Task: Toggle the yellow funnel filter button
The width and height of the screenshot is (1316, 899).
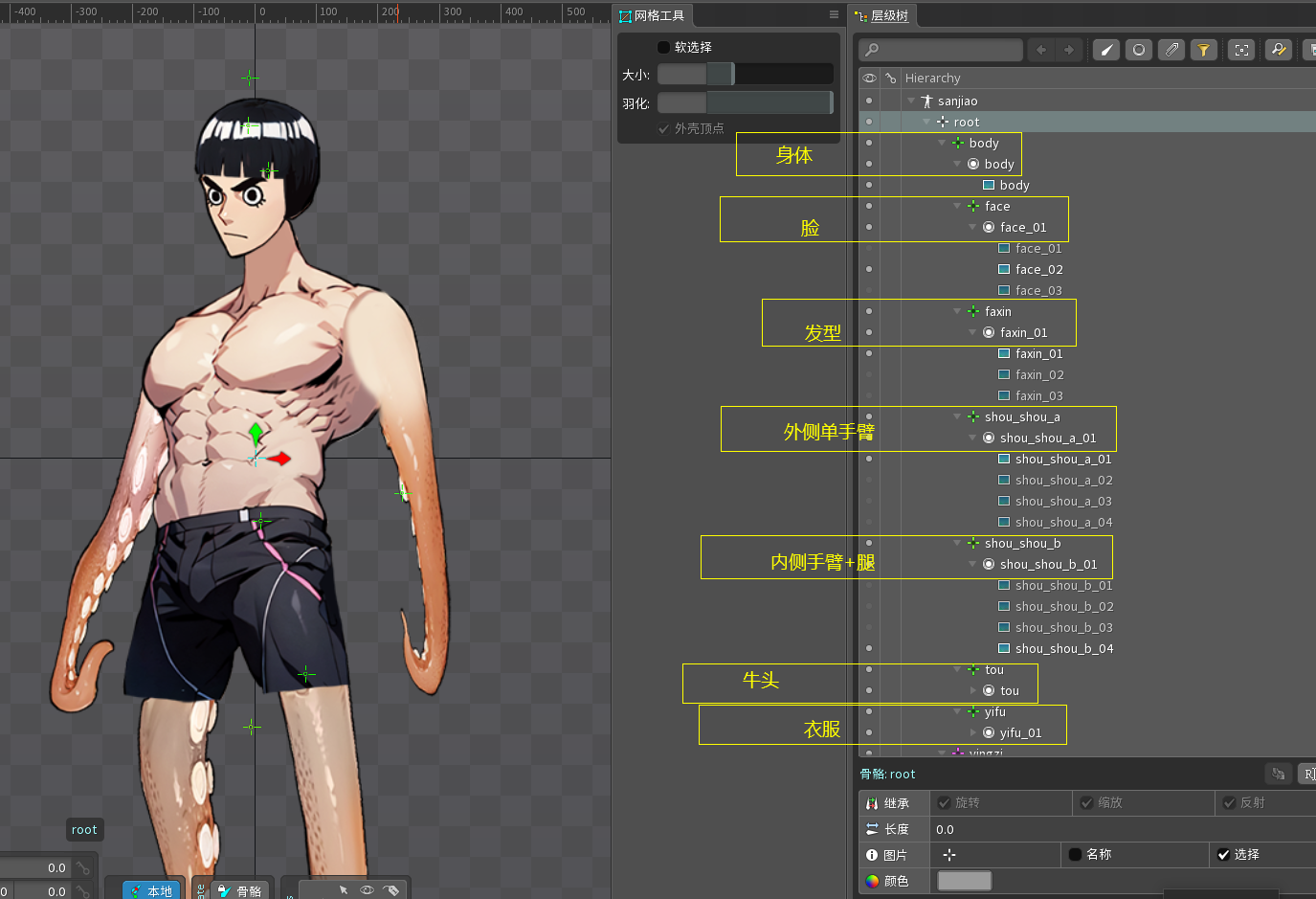Action: pyautogui.click(x=1203, y=50)
